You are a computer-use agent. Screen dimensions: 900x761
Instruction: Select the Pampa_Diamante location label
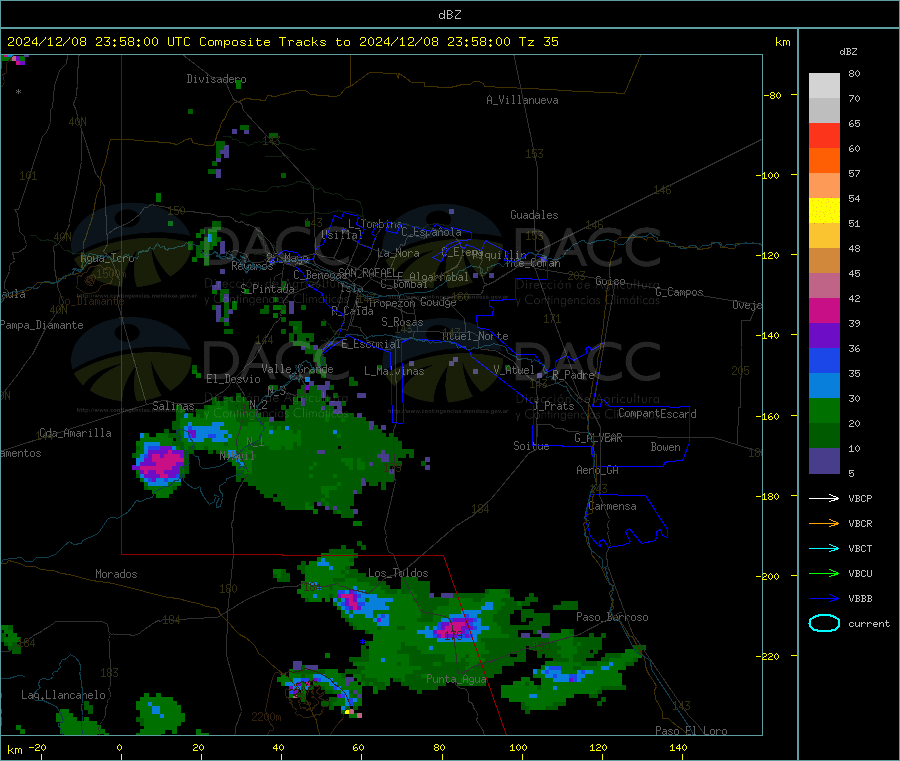pyautogui.click(x=41, y=325)
